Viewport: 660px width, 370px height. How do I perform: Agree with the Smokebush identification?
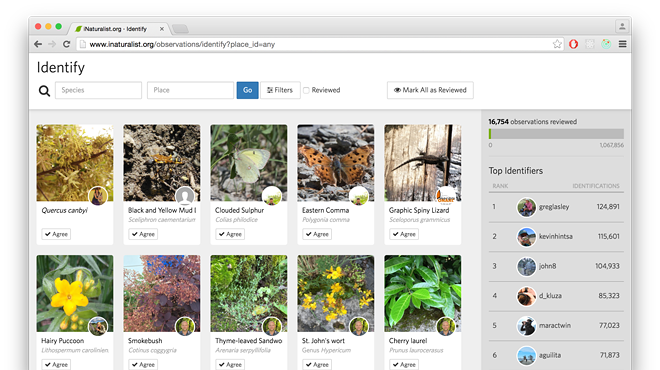[143, 365]
